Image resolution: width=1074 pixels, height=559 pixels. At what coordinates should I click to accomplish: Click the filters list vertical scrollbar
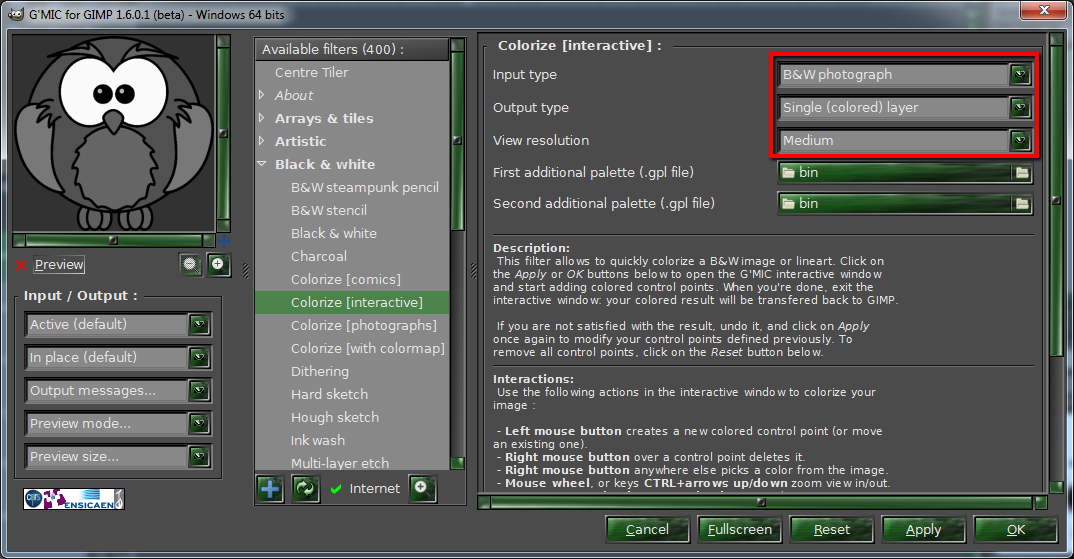click(x=458, y=253)
